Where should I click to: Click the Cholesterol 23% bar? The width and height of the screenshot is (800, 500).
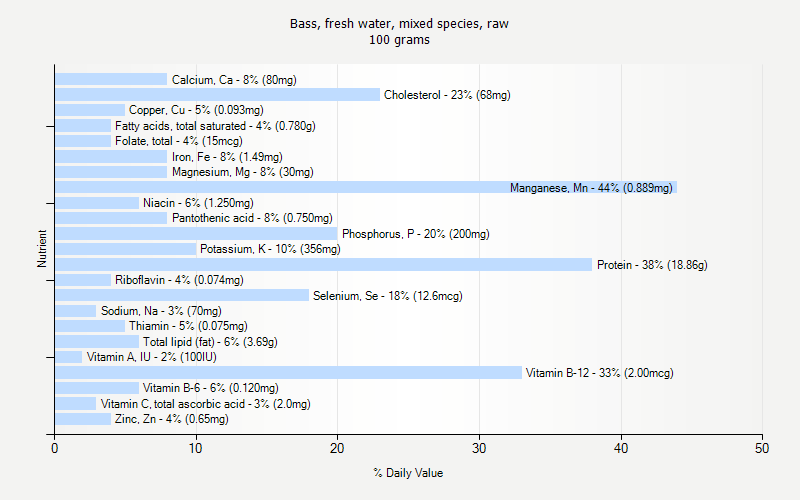pyautogui.click(x=217, y=95)
